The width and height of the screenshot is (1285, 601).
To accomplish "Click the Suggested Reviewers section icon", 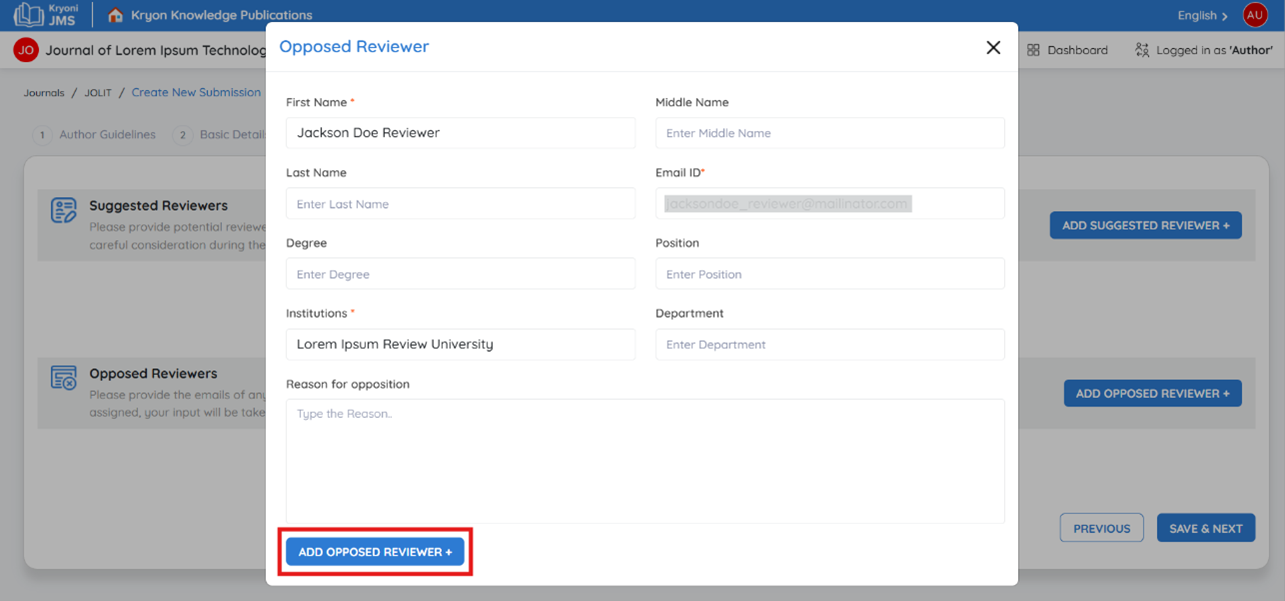I will (x=63, y=210).
